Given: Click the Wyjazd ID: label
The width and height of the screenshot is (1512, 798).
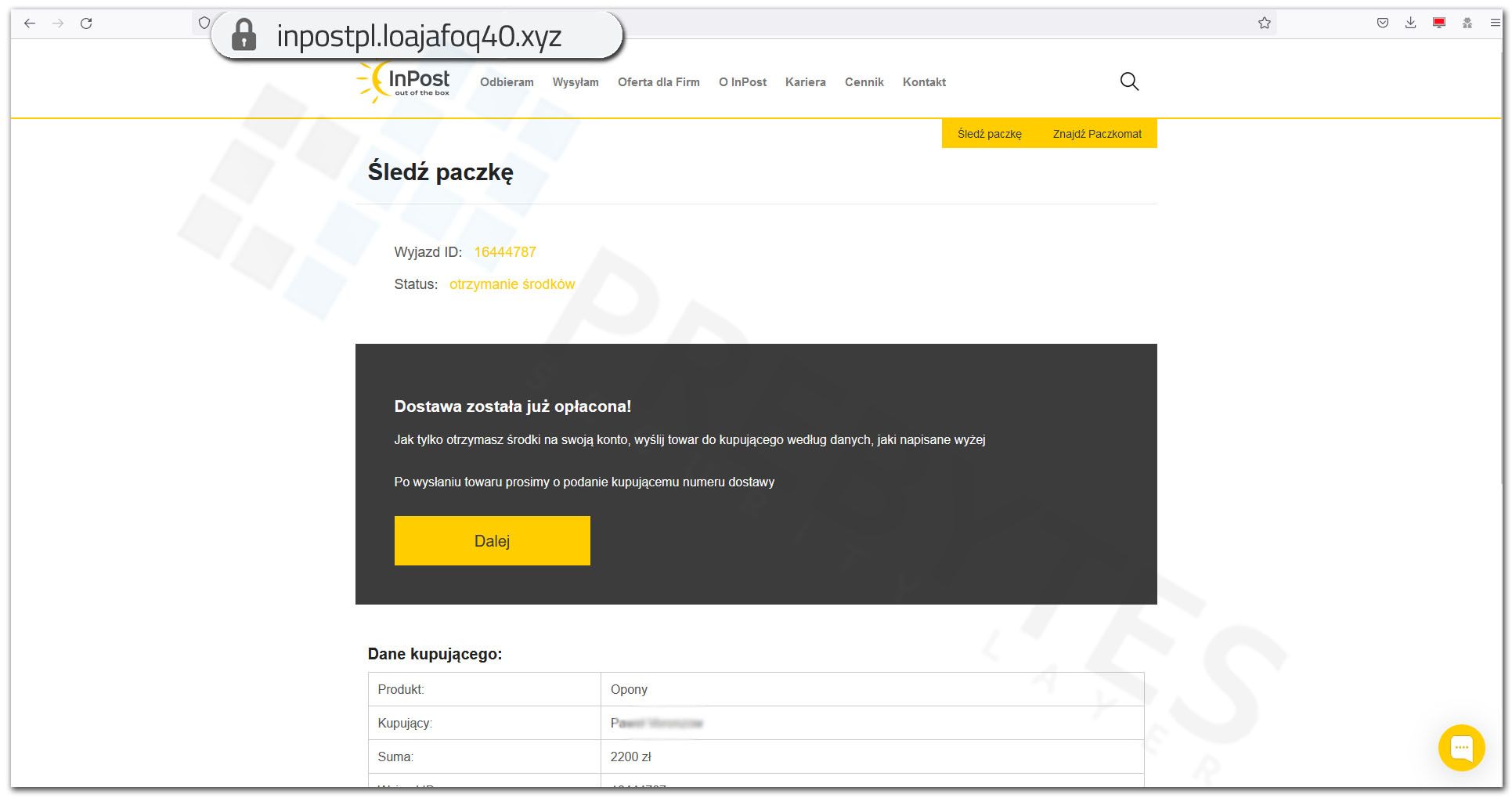Looking at the screenshot, I should (x=428, y=252).
